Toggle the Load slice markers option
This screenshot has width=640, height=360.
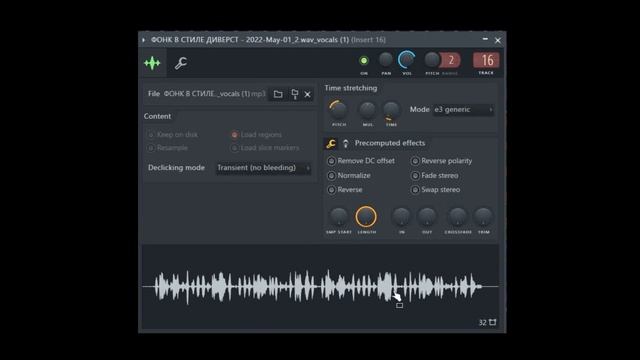(x=265, y=148)
